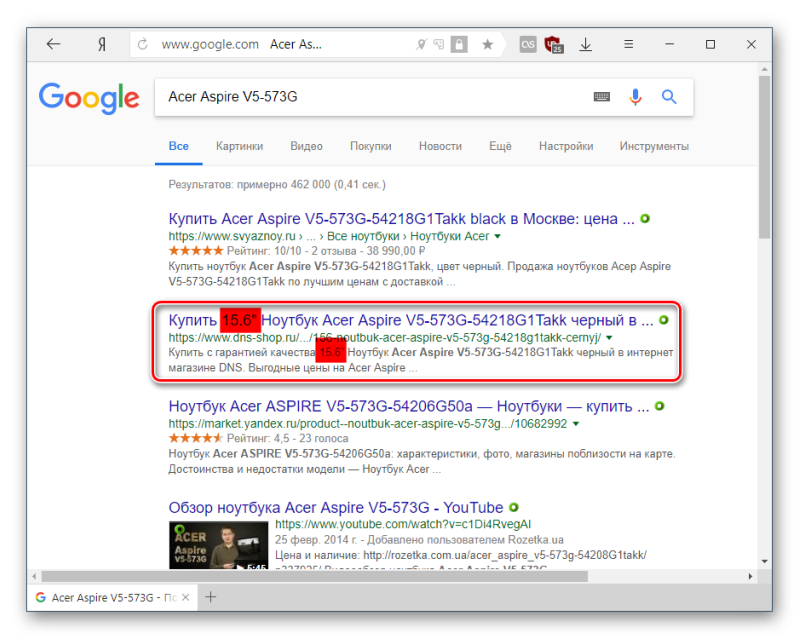800x639 pixels.
Task: Click the vertical scrollbar down arrow
Action: click(x=764, y=561)
